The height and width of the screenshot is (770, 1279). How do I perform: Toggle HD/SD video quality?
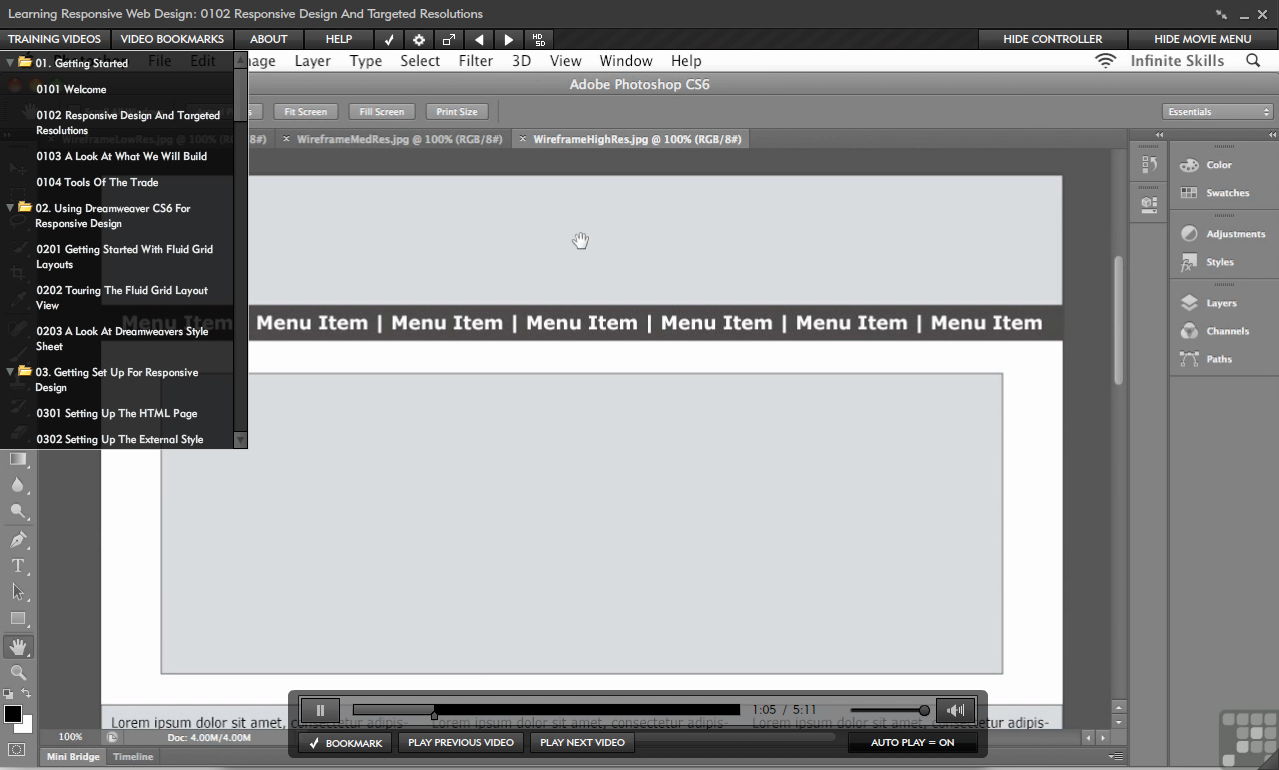(539, 39)
